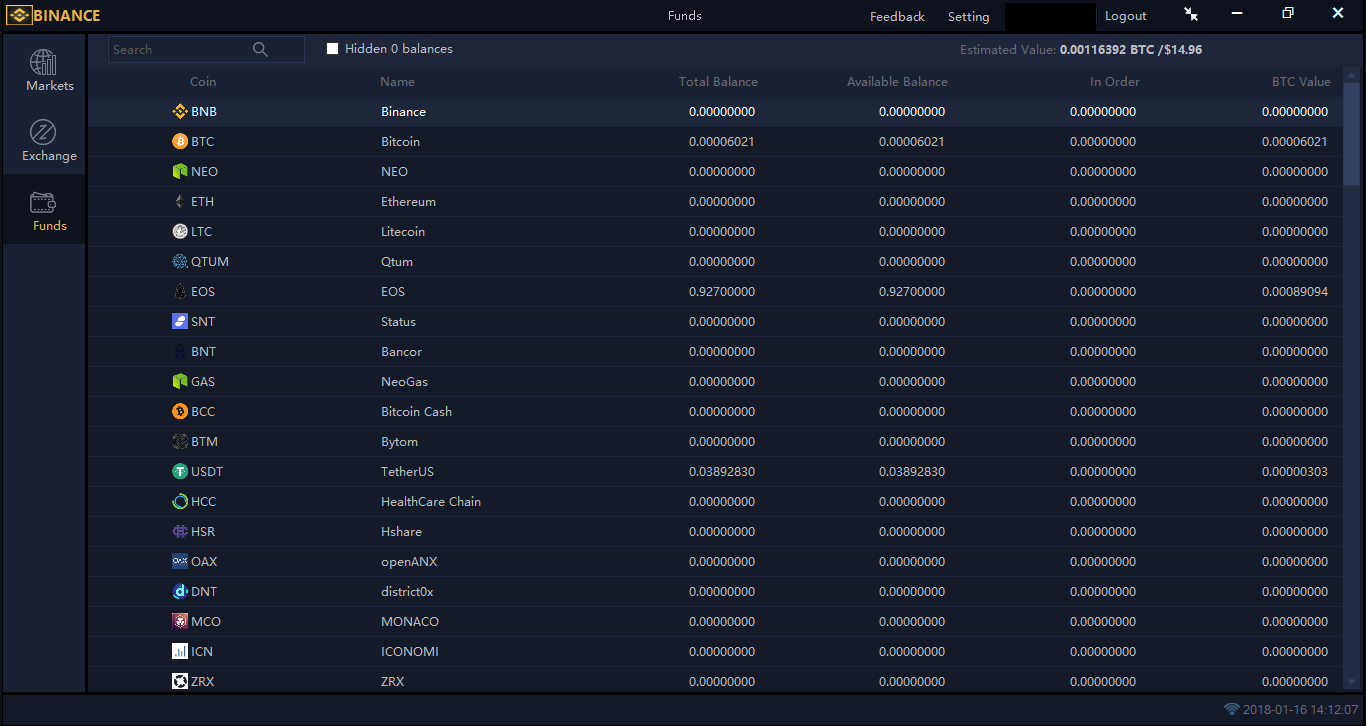Click the BNT coin symbol
Viewport: 1366px width, 726px height.
click(203, 352)
